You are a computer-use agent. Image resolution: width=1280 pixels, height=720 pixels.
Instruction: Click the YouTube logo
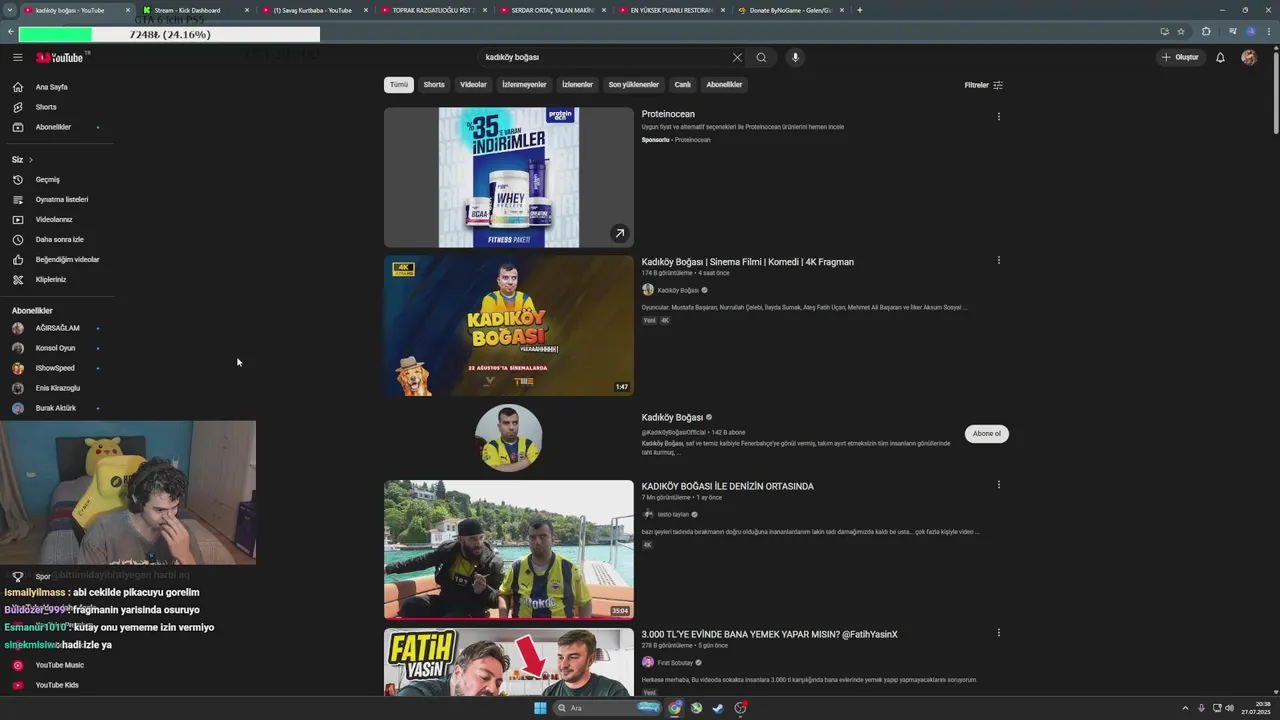62,57
